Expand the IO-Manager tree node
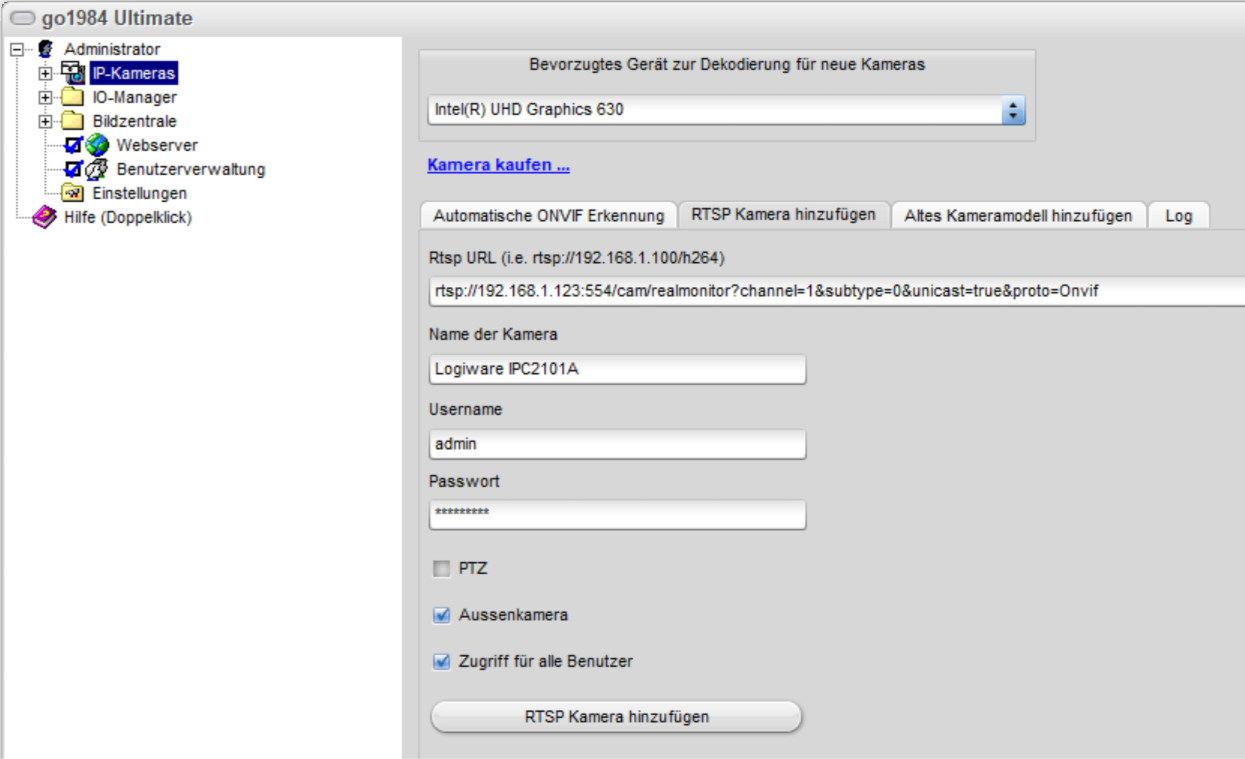1245x759 pixels. click(x=45, y=97)
